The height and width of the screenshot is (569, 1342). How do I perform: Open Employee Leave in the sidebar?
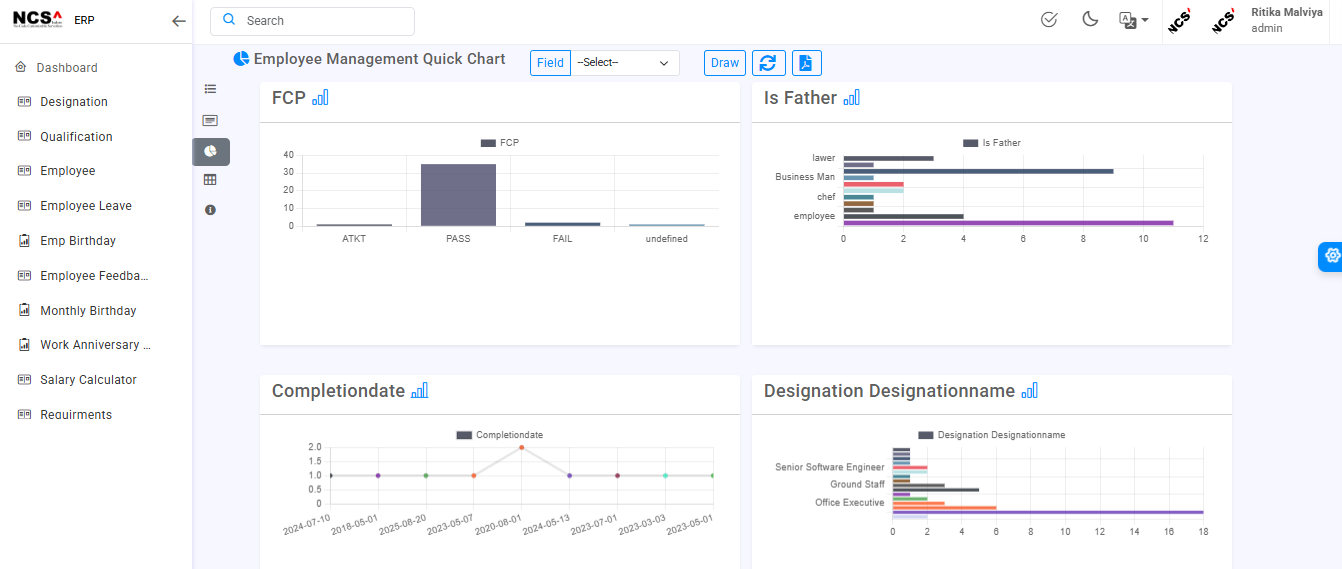(x=86, y=206)
